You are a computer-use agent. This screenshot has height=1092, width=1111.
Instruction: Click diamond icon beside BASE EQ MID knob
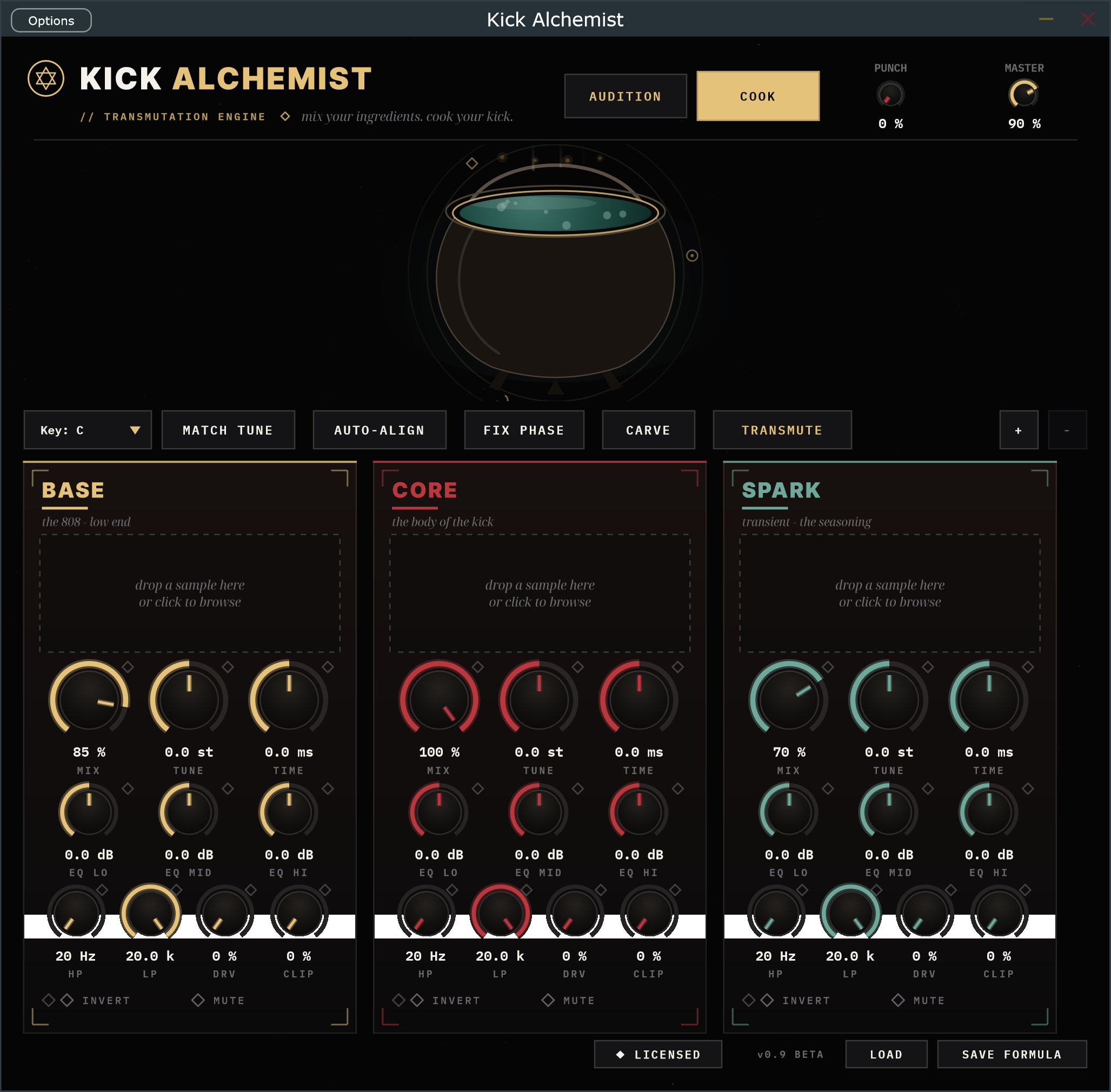pos(228,789)
